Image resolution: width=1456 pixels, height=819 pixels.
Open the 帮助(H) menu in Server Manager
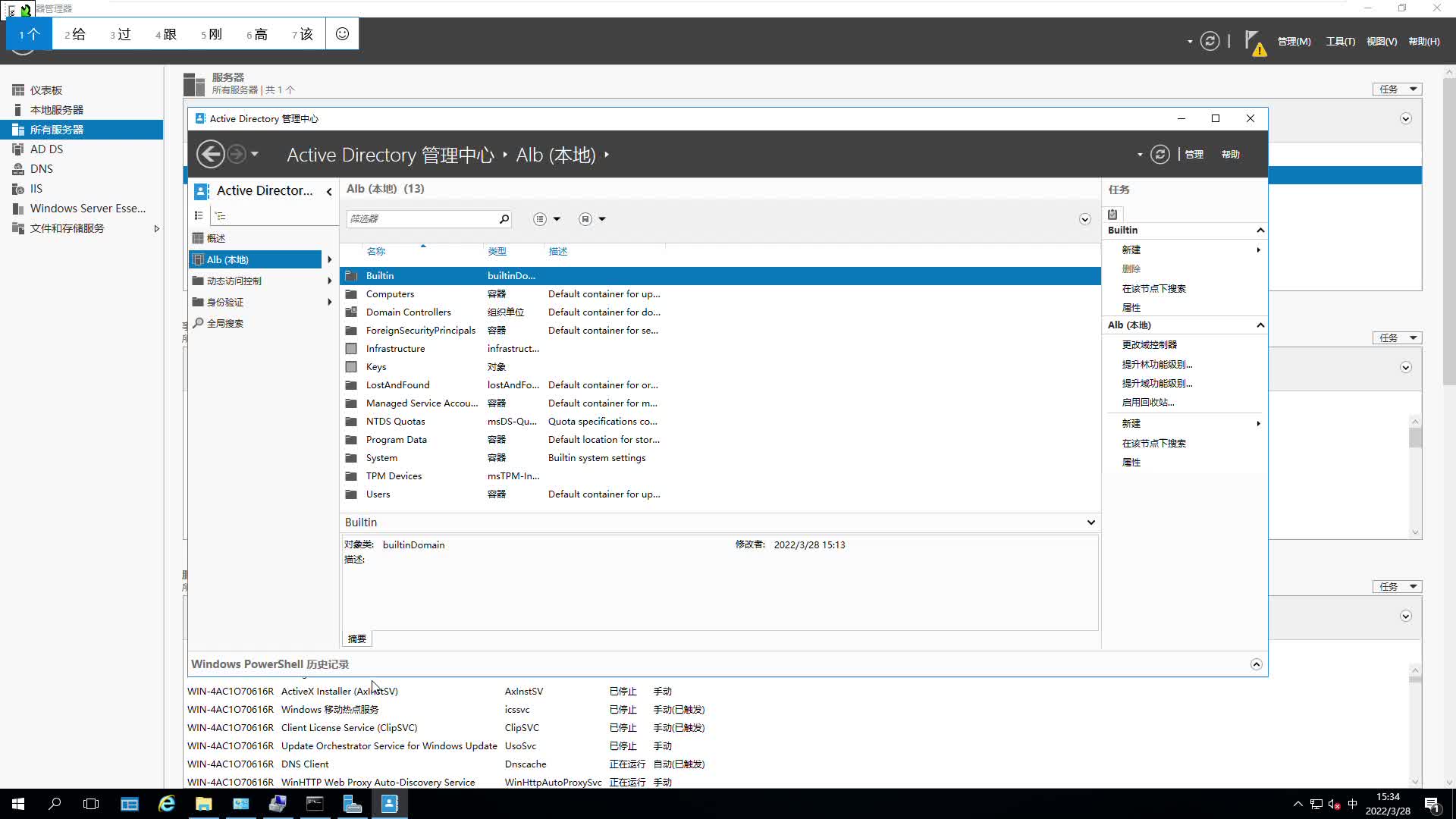[1423, 42]
